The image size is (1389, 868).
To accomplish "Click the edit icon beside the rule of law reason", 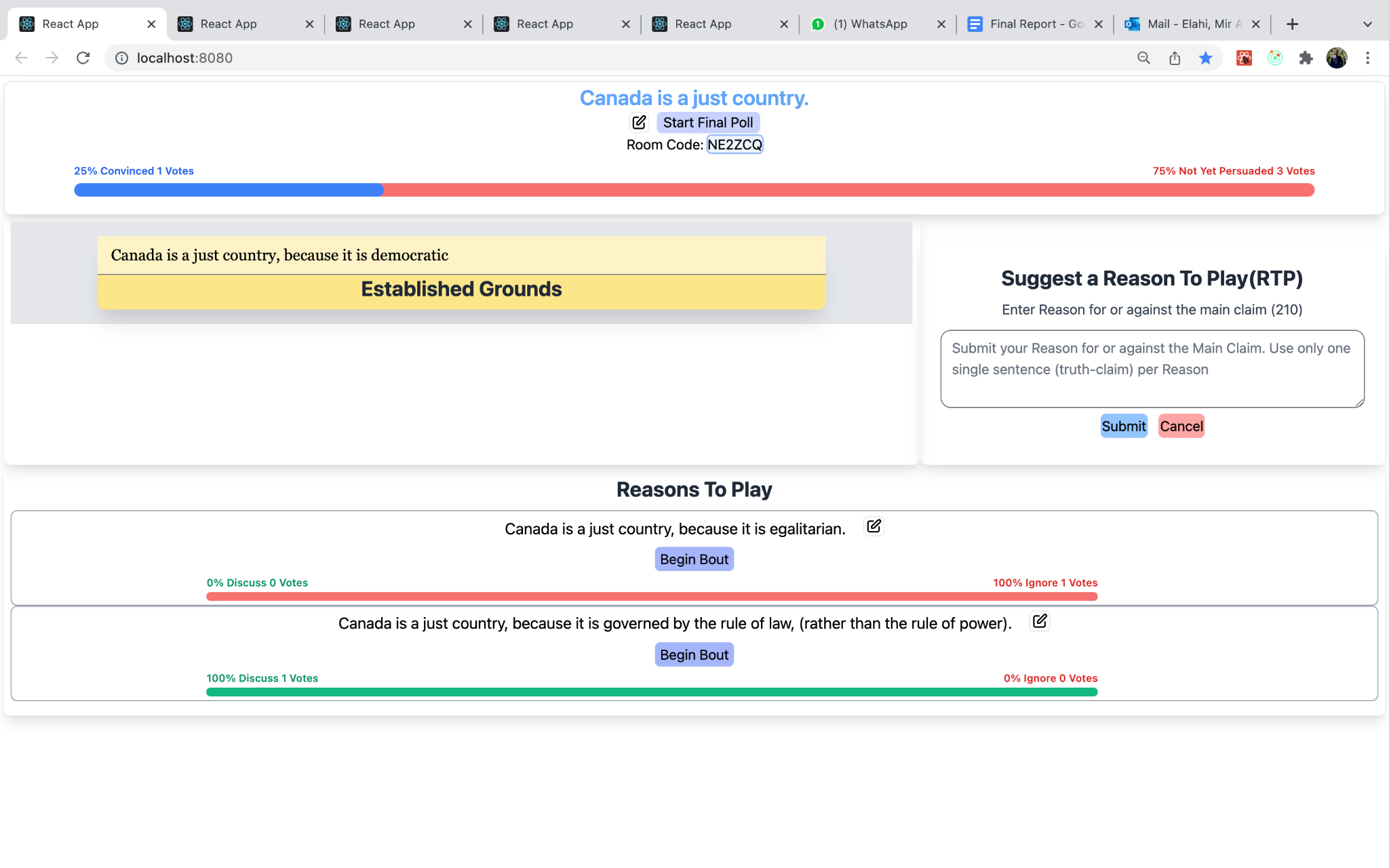I will pos(1040,621).
